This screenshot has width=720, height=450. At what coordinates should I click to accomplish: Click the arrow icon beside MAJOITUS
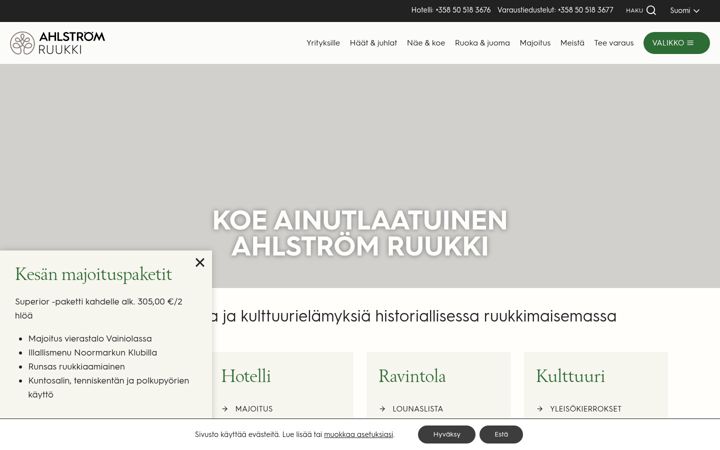[x=225, y=408]
